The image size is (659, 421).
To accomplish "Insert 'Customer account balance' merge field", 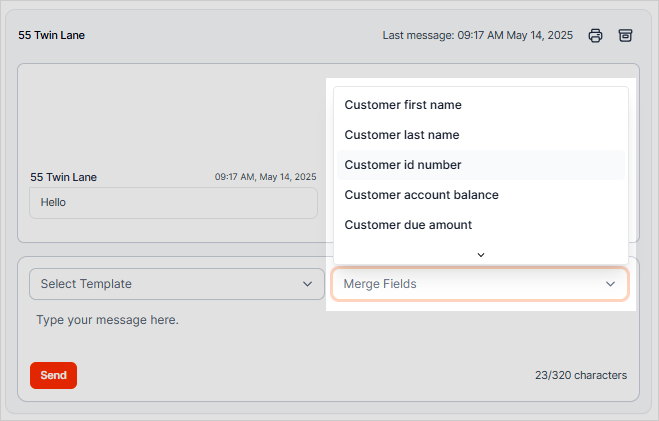I will (x=421, y=195).
